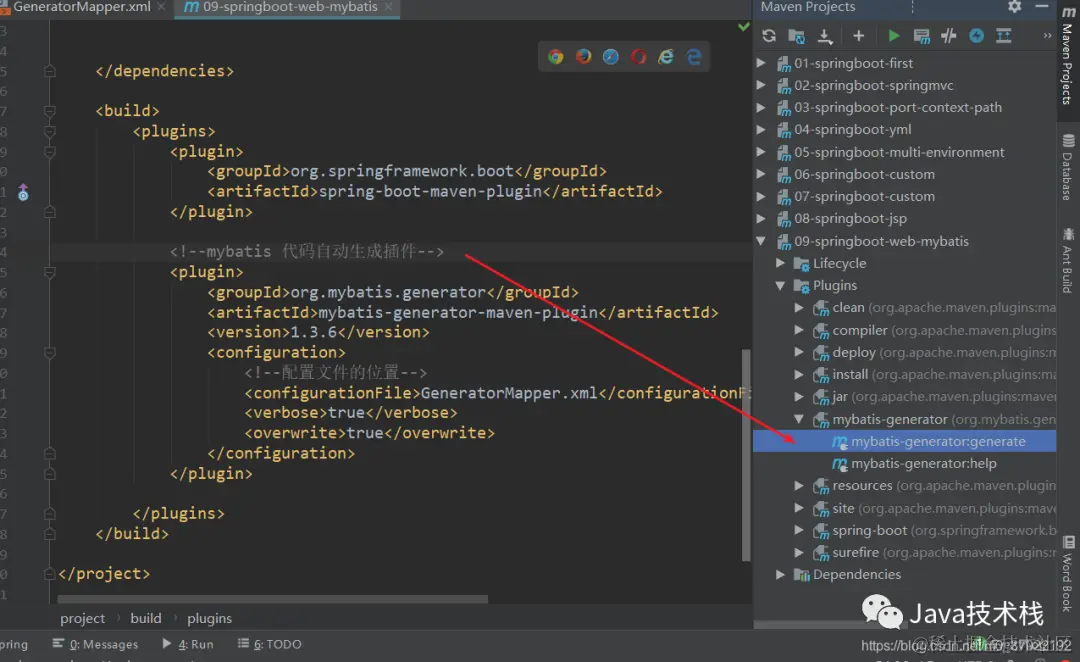Screen dimensions: 1080x662
Task: Click the gutter marker beside spring-boot-maven-plugin
Action: pos(23,192)
